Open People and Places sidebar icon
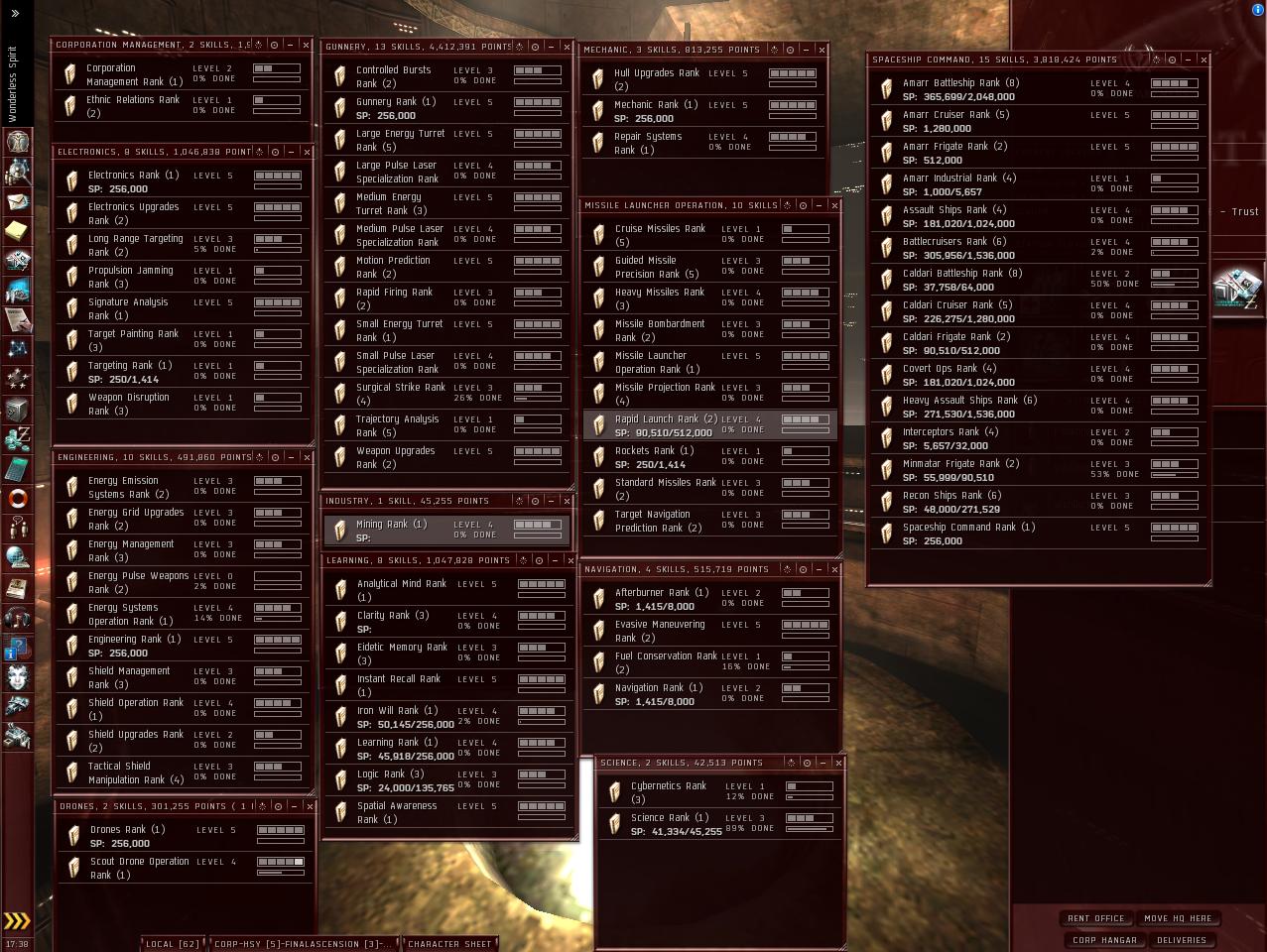 coord(17,172)
